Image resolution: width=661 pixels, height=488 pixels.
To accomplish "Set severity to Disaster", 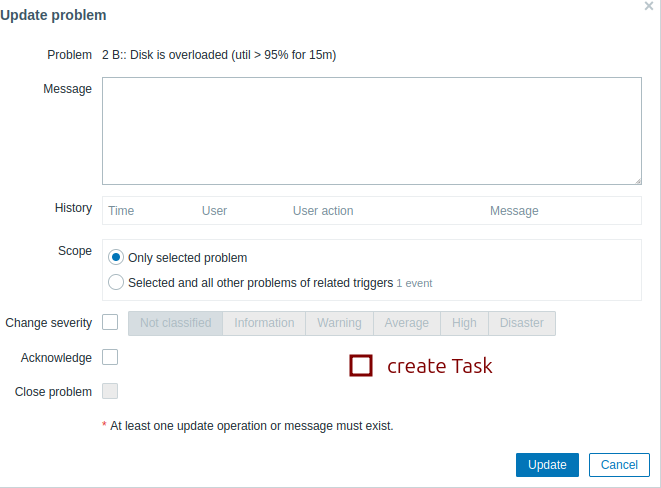I will [522, 323].
